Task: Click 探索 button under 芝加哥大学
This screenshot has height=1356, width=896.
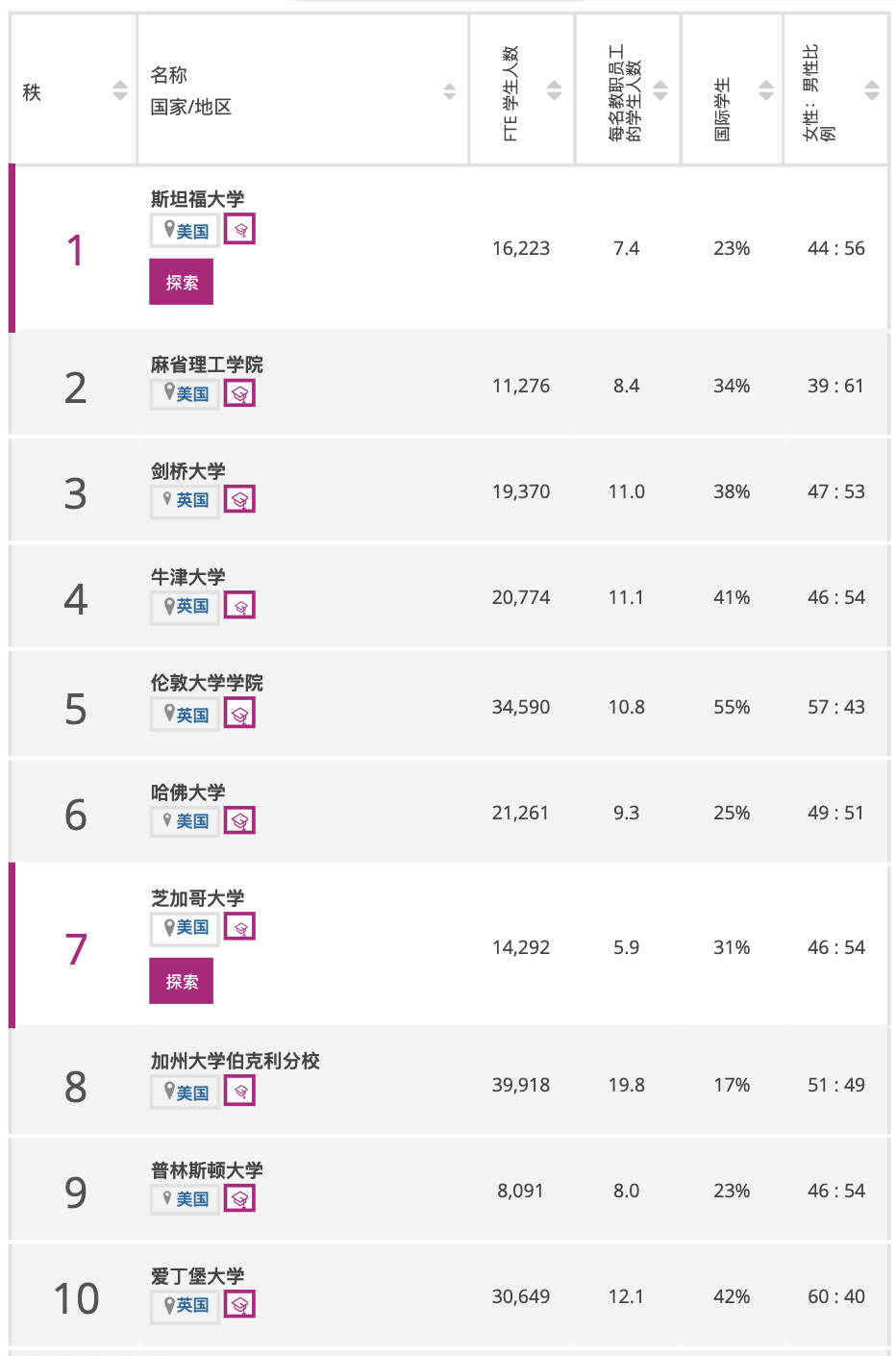Action: tap(181, 981)
